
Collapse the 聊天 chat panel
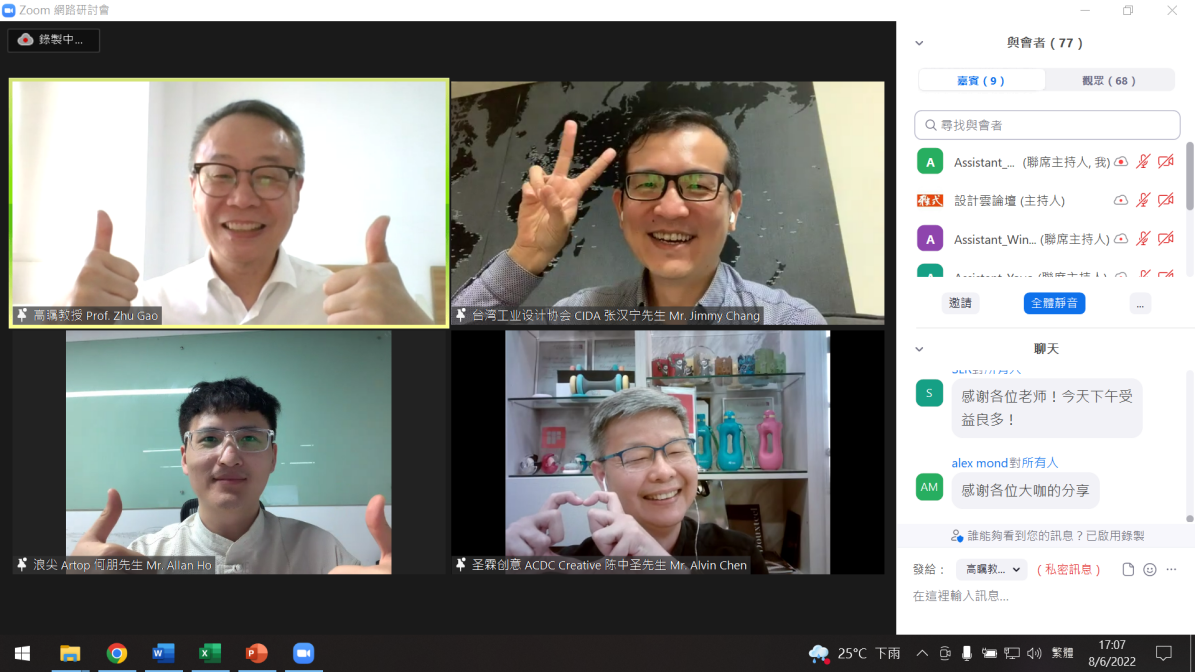pyautogui.click(x=919, y=349)
